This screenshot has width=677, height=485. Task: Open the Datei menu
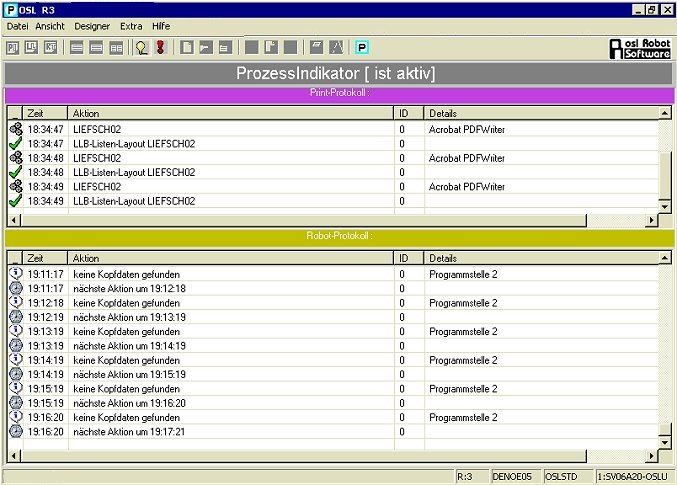[17, 26]
